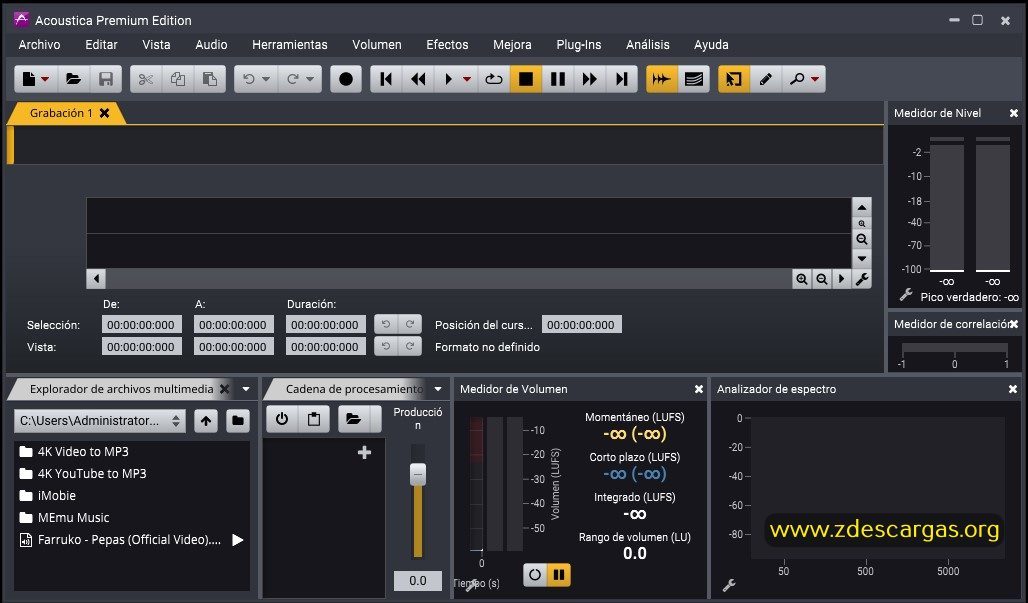Click the up arrow of waveform vertical scroll
This screenshot has height=603, width=1028.
click(861, 207)
